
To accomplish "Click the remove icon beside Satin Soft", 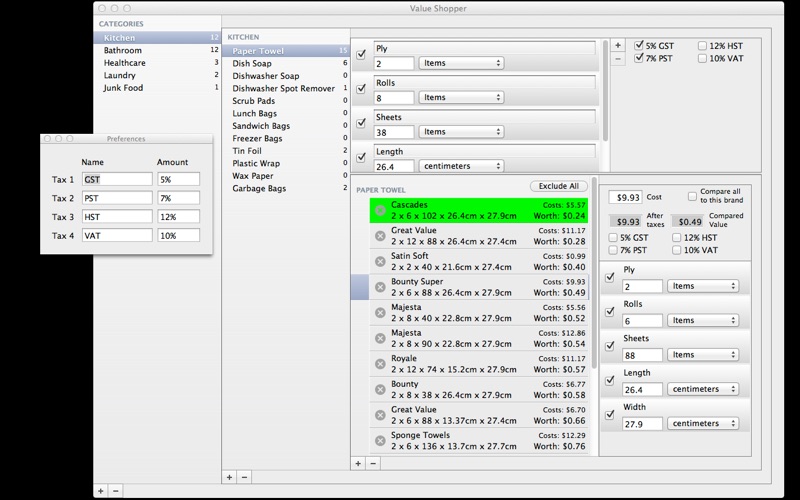I will 380,261.
